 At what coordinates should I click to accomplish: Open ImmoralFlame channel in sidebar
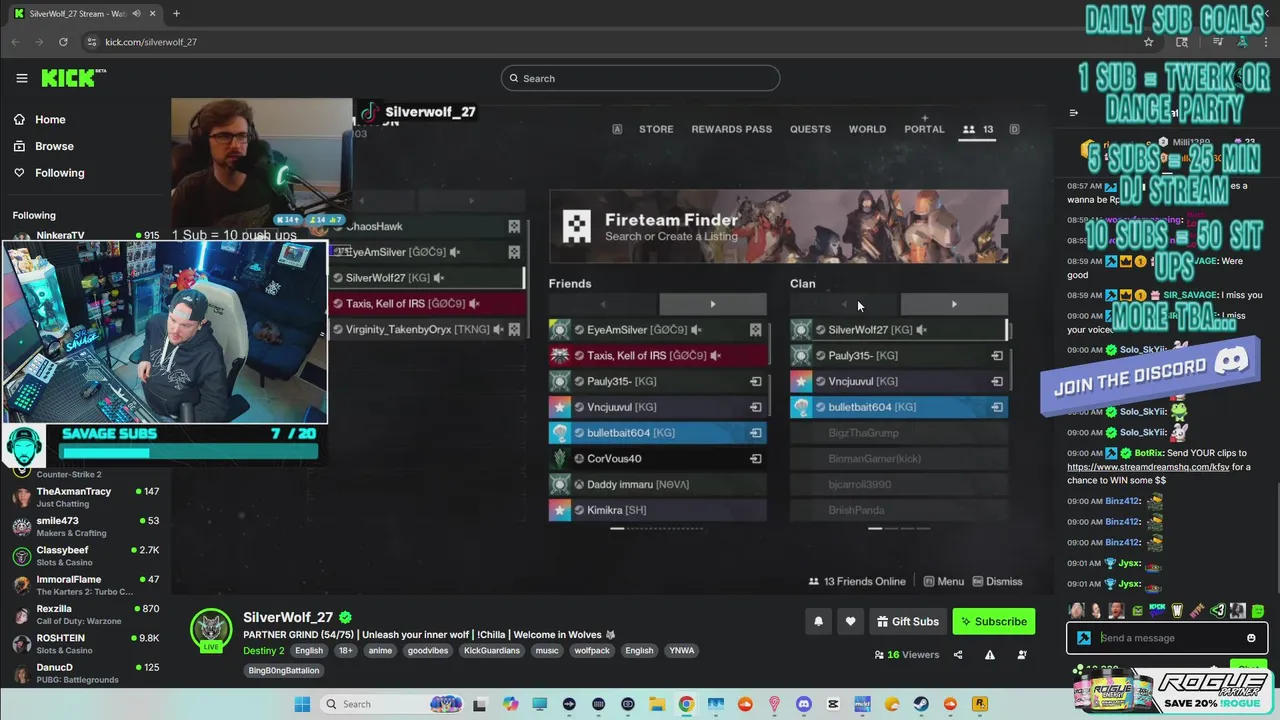click(86, 585)
